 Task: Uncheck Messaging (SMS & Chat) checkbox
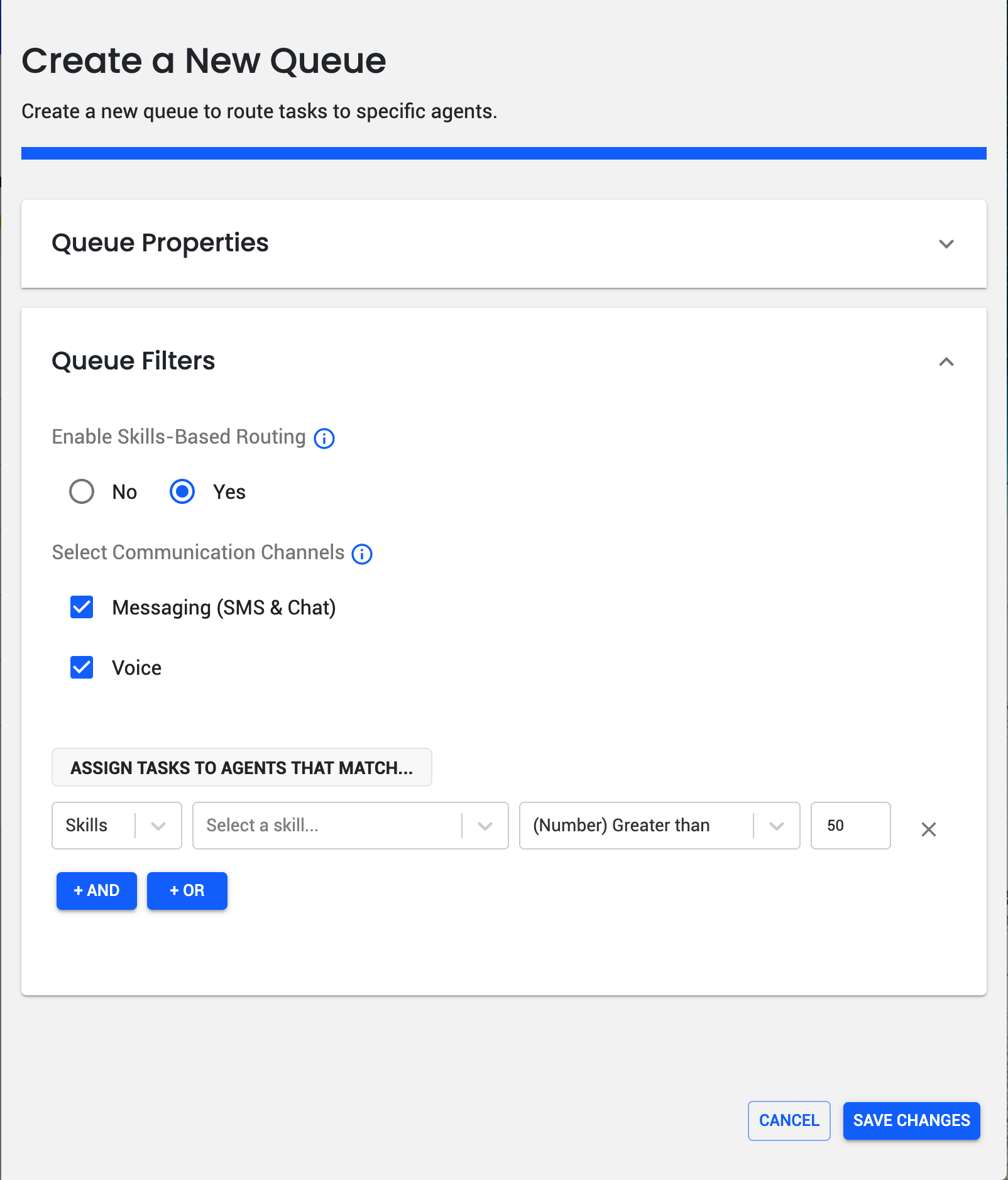82,607
